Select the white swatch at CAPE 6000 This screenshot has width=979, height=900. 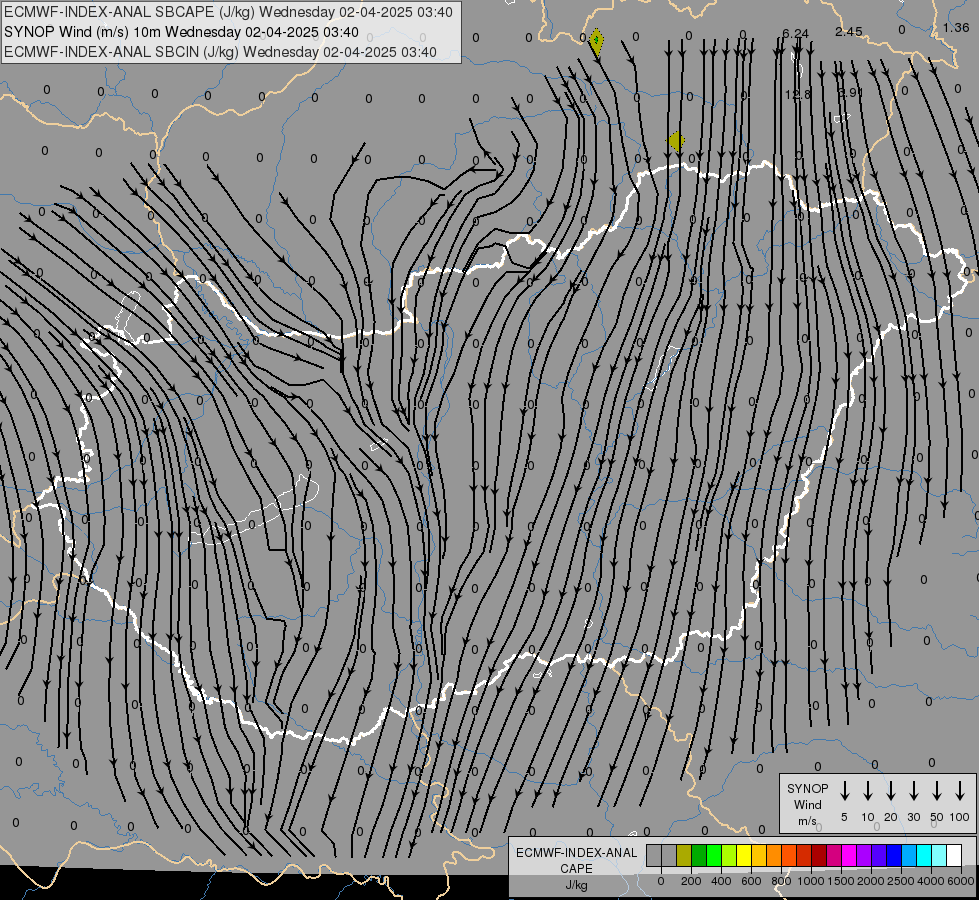[954, 855]
